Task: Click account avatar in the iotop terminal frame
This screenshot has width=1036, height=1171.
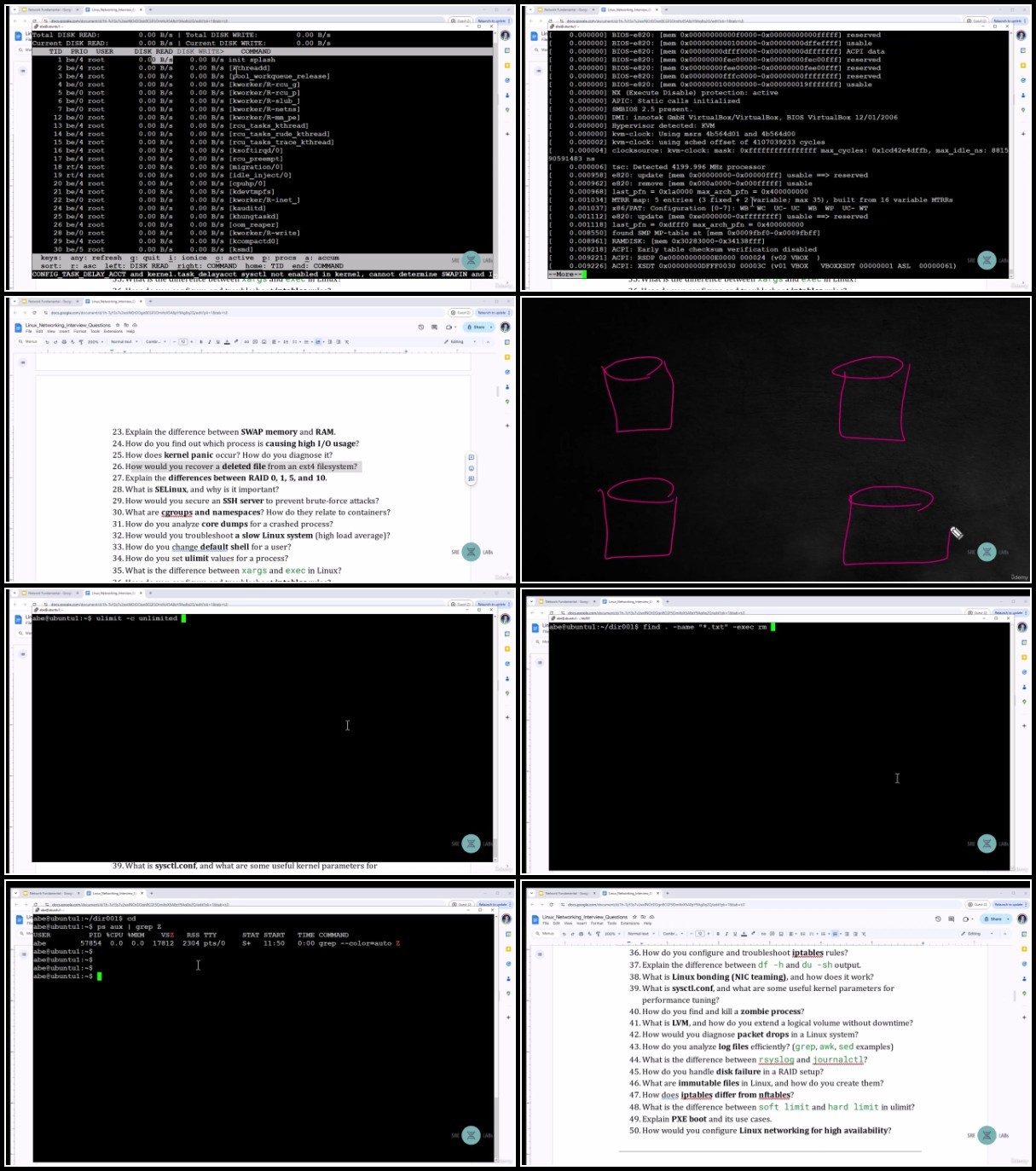Action: 505,35
